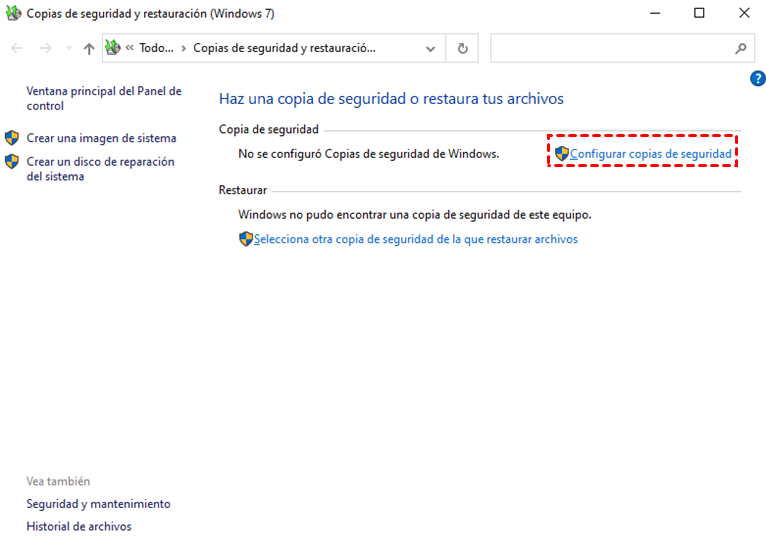Screen dimensions: 766x543
Task: Click 'Copias de seguridad y restauració...' breadcrumb
Action: click(x=284, y=48)
